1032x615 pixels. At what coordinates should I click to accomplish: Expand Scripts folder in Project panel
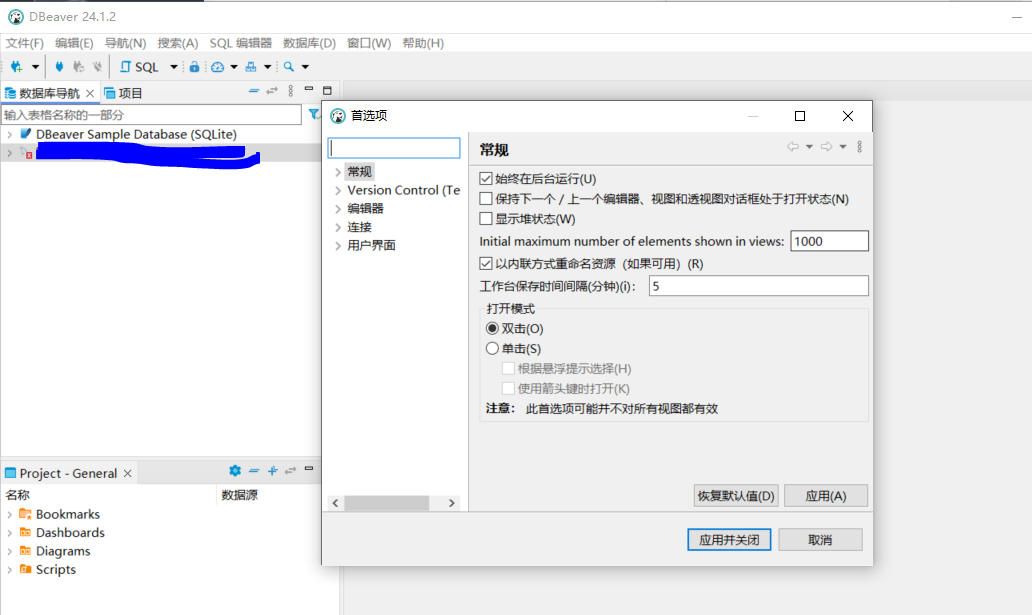[x=9, y=570]
